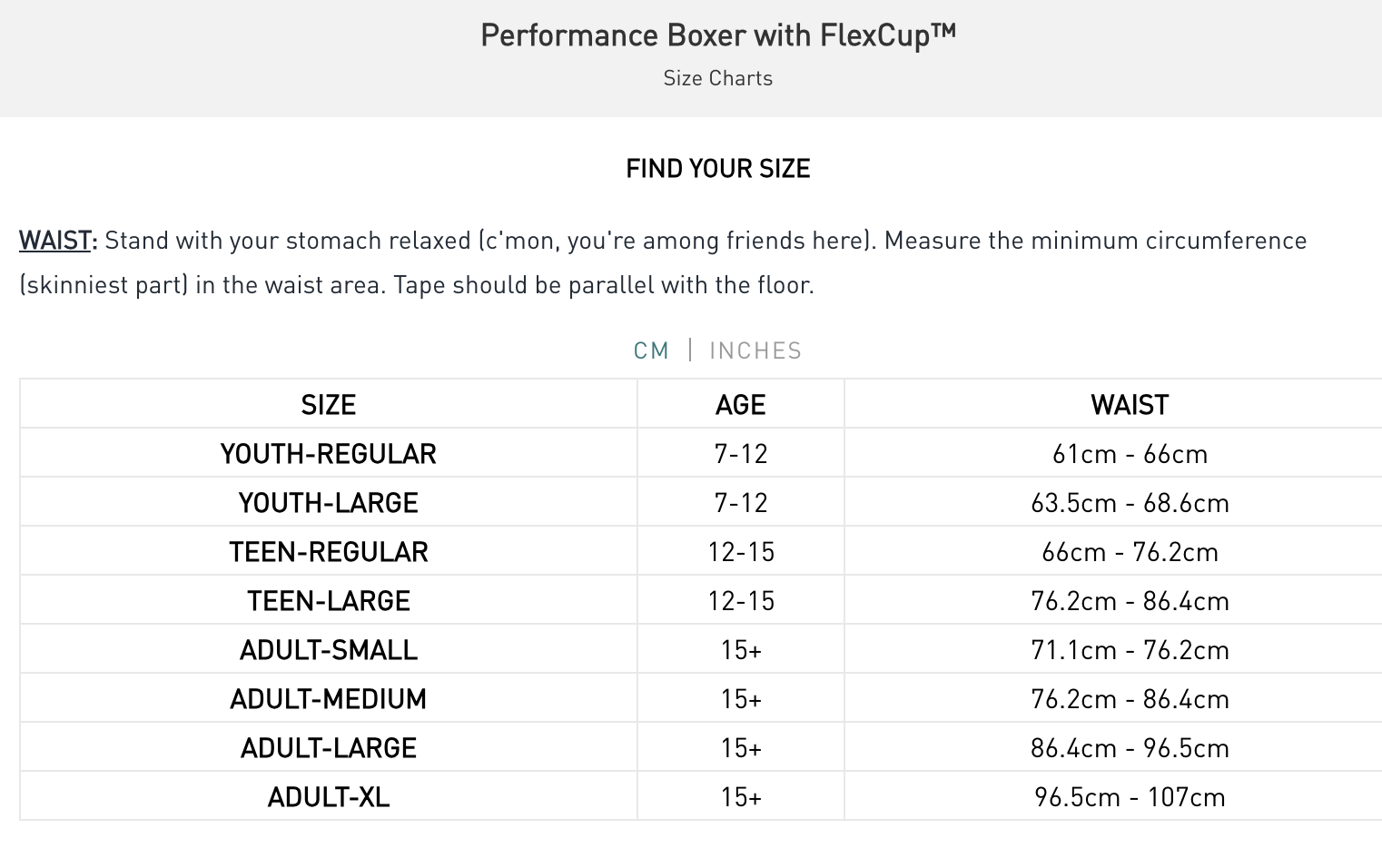Click the 86.4cm - 96.5cm waist cell
This screenshot has width=1382, height=868.
tap(1130, 748)
